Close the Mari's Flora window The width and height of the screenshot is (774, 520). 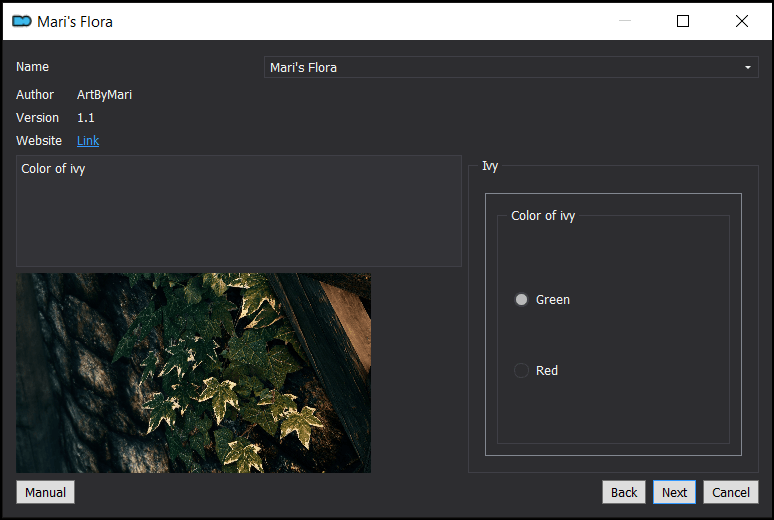pyautogui.click(x=741, y=21)
